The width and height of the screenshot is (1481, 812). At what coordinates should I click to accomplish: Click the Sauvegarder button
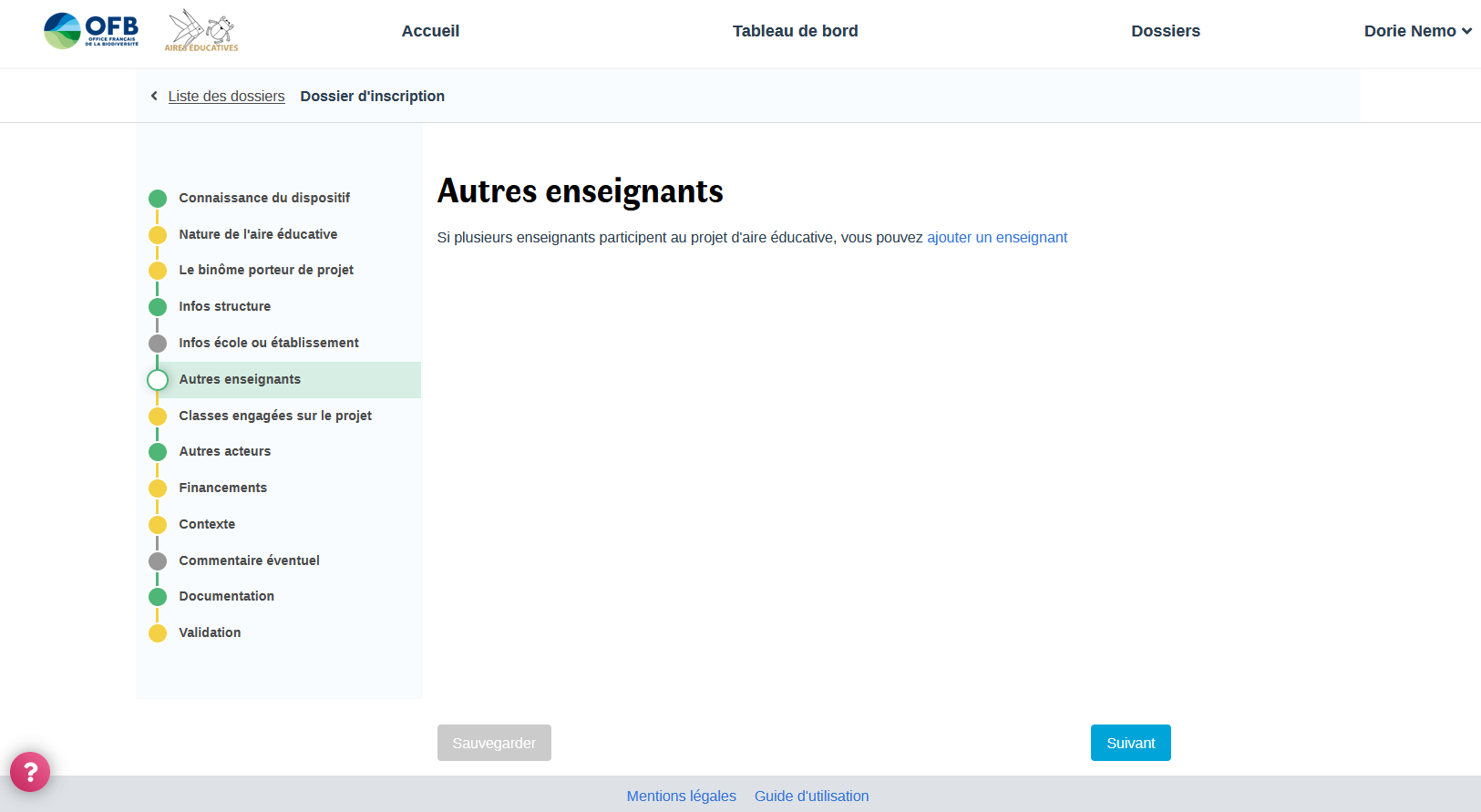click(x=494, y=743)
